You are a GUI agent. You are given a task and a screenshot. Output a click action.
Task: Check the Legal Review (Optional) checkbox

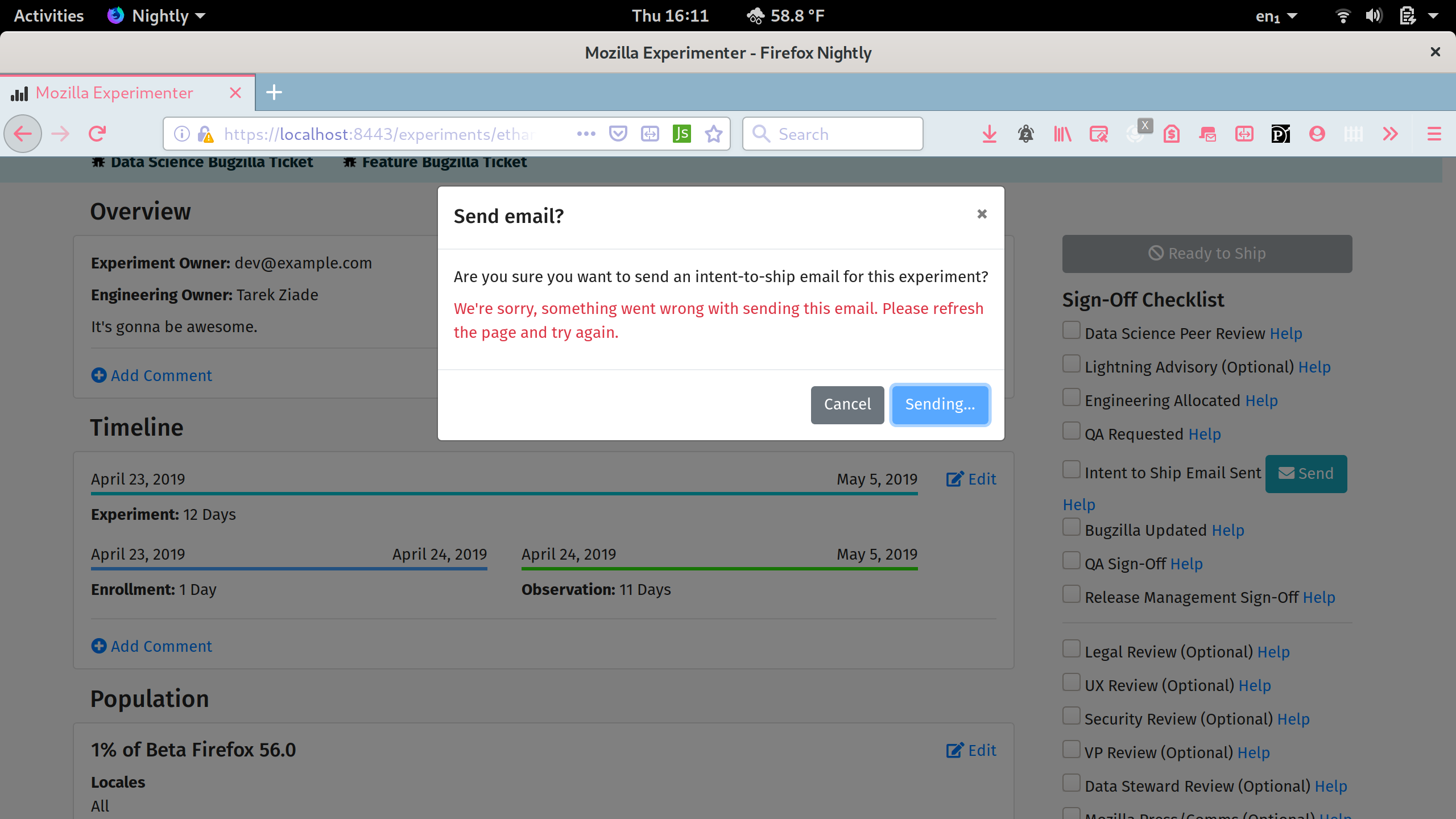coord(1072,649)
